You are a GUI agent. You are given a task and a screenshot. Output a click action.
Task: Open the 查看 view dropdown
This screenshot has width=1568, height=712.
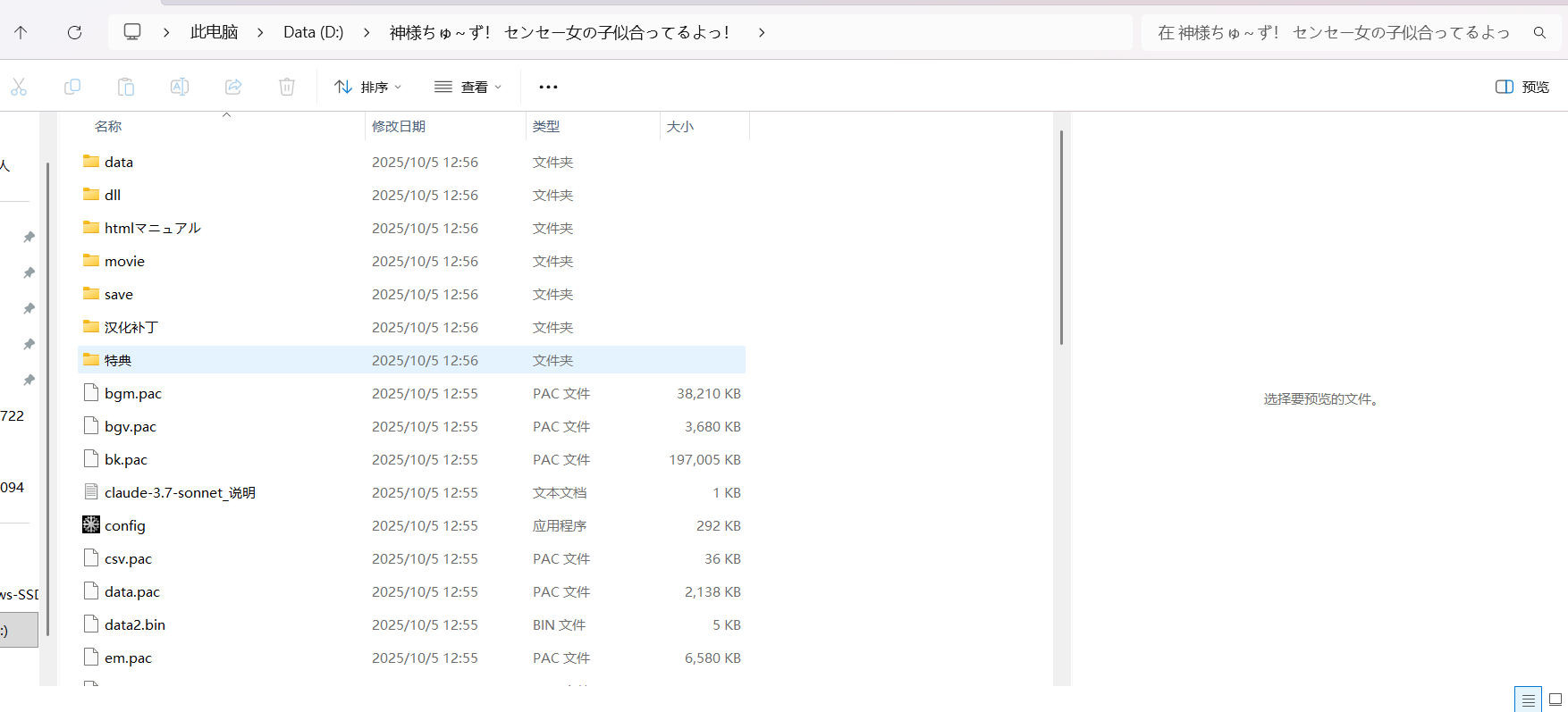tap(468, 87)
